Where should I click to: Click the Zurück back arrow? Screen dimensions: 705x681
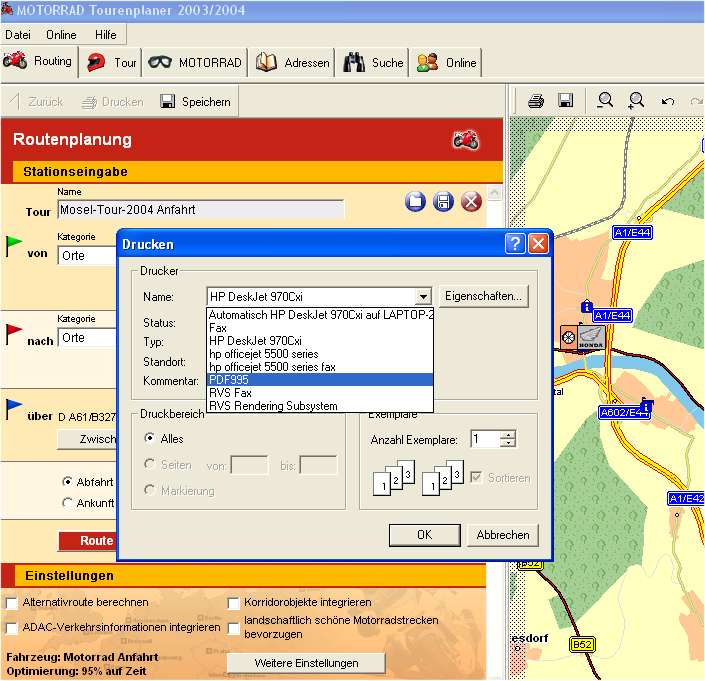36,102
